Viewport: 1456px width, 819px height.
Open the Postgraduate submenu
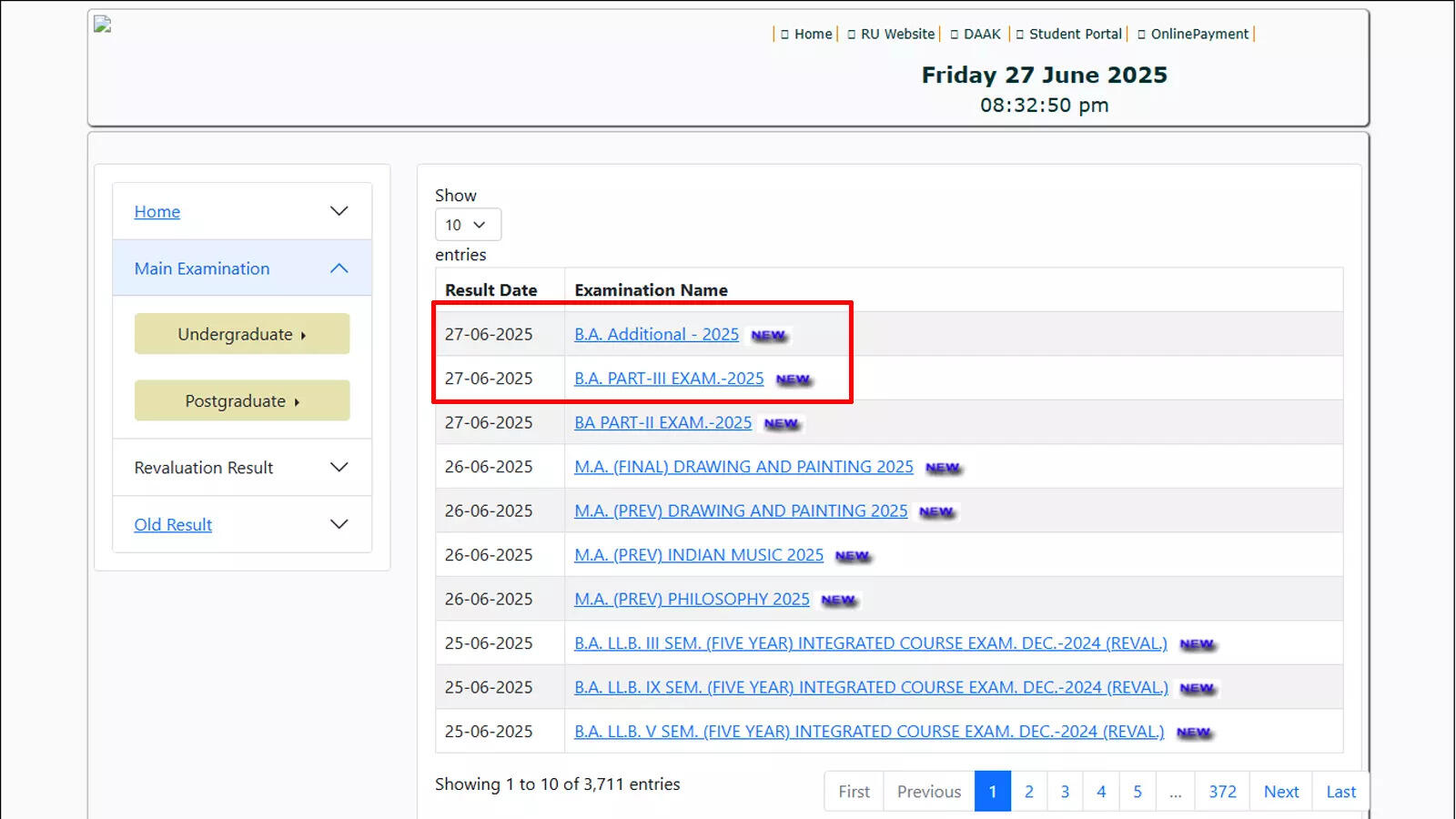(242, 400)
